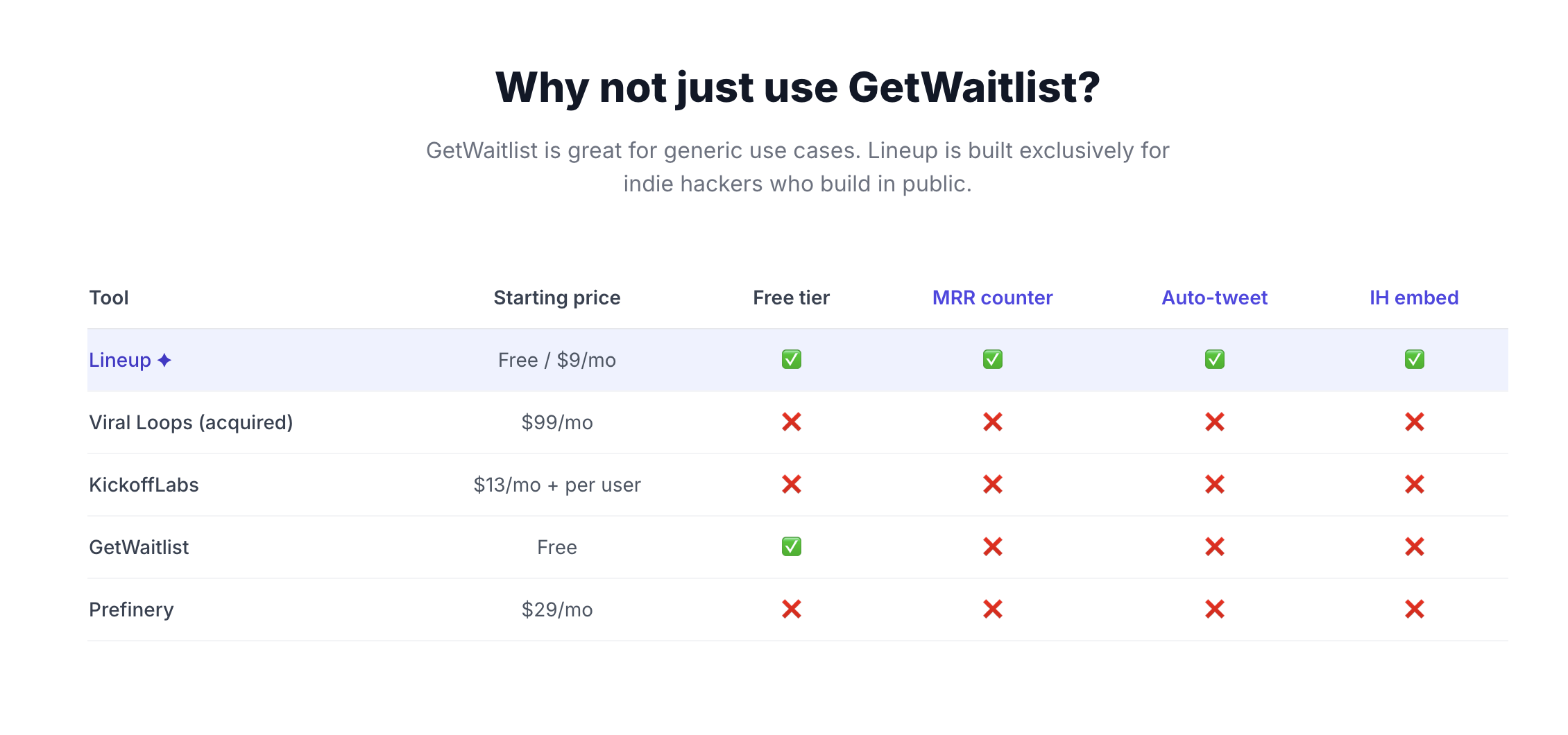This screenshot has width=1568, height=735.
Task: Click Prefinery's IH embed red cross
Action: (x=1414, y=609)
